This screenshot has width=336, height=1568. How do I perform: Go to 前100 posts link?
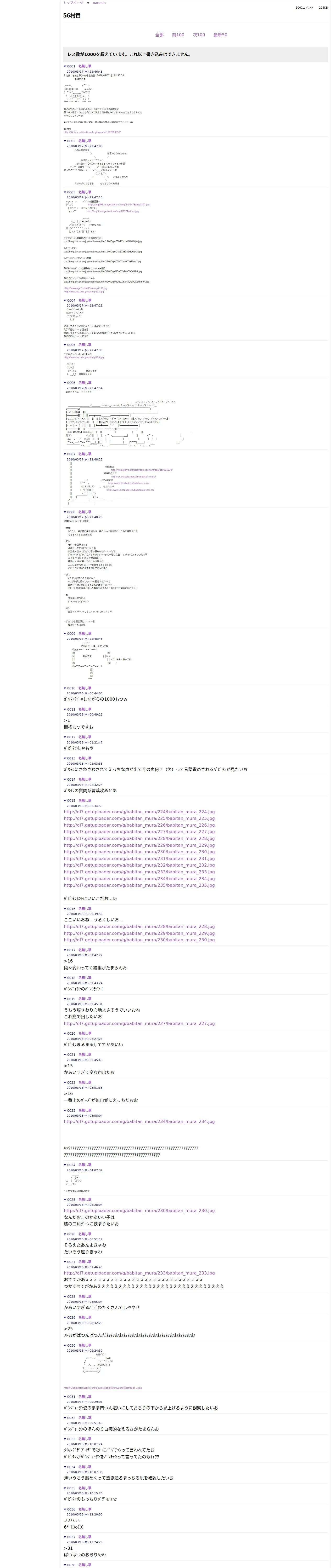178,35
